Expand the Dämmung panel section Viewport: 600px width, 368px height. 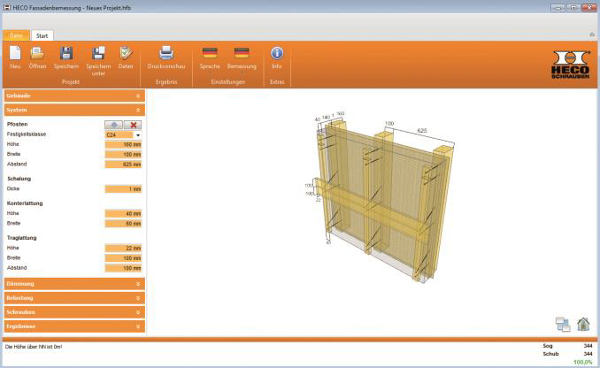click(x=74, y=284)
